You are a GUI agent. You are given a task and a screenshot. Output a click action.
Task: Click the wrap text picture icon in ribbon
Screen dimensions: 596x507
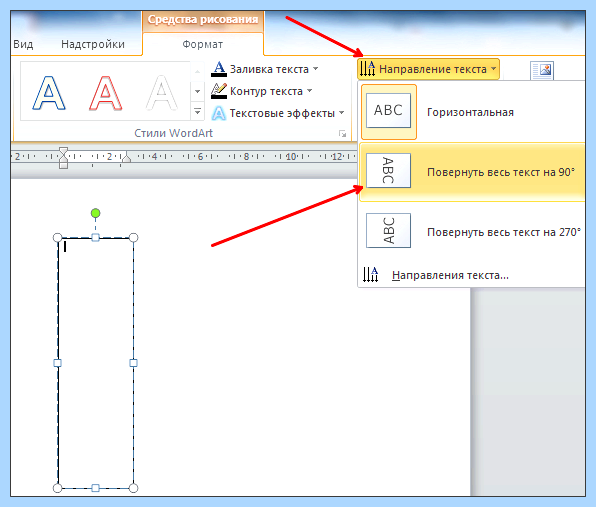tap(542, 71)
